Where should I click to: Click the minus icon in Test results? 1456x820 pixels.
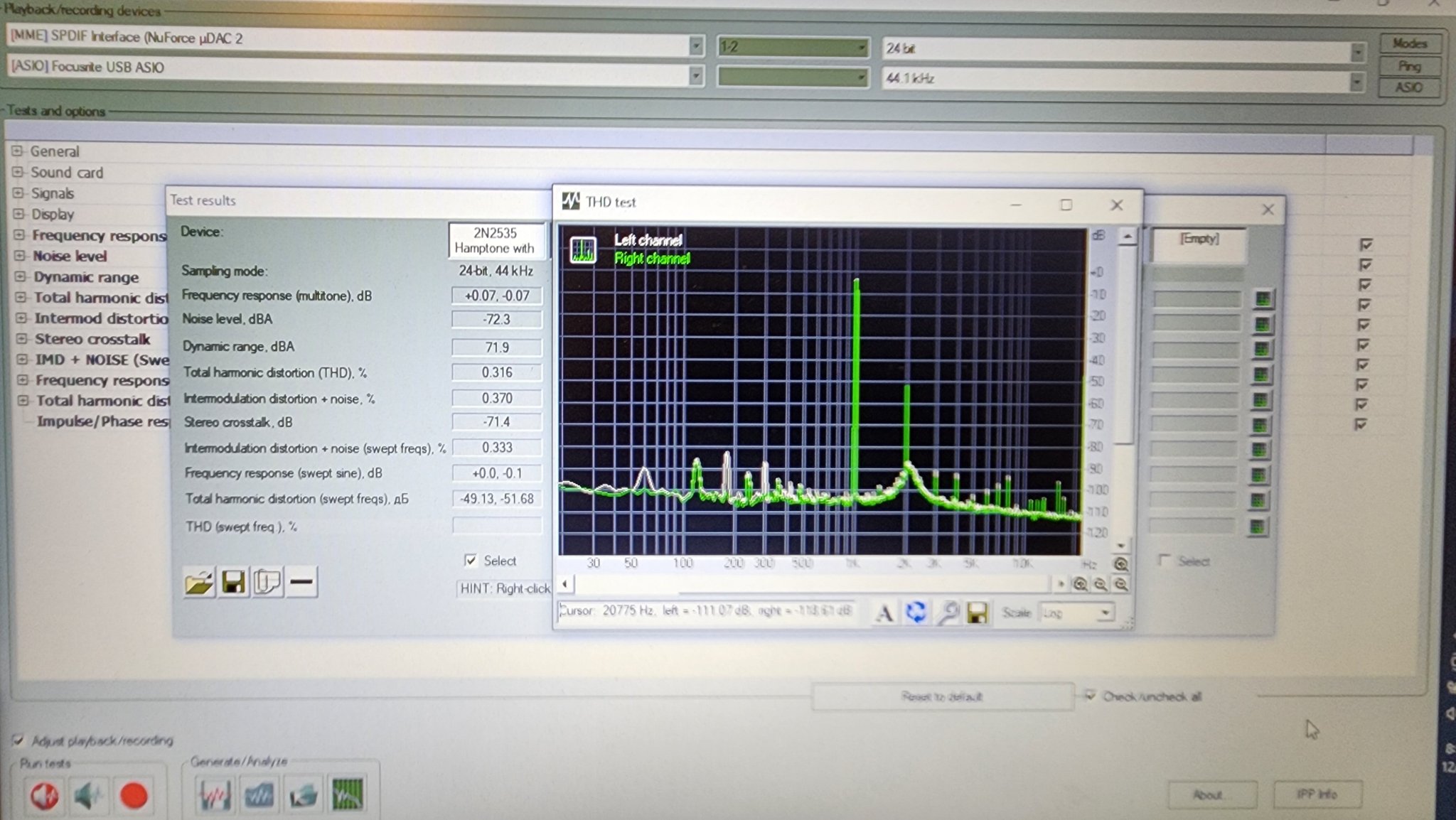click(x=301, y=583)
